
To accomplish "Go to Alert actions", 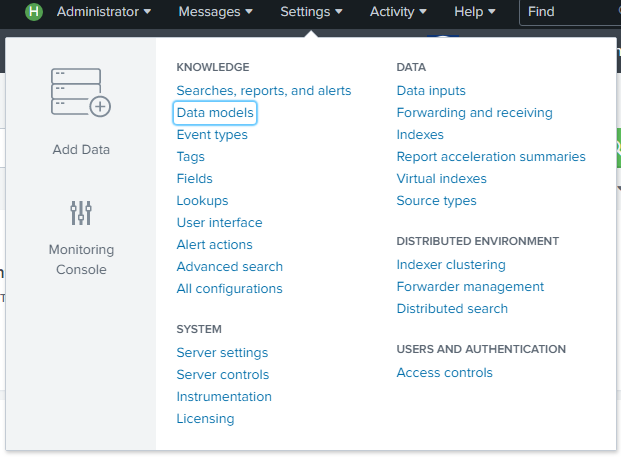I will click(214, 245).
